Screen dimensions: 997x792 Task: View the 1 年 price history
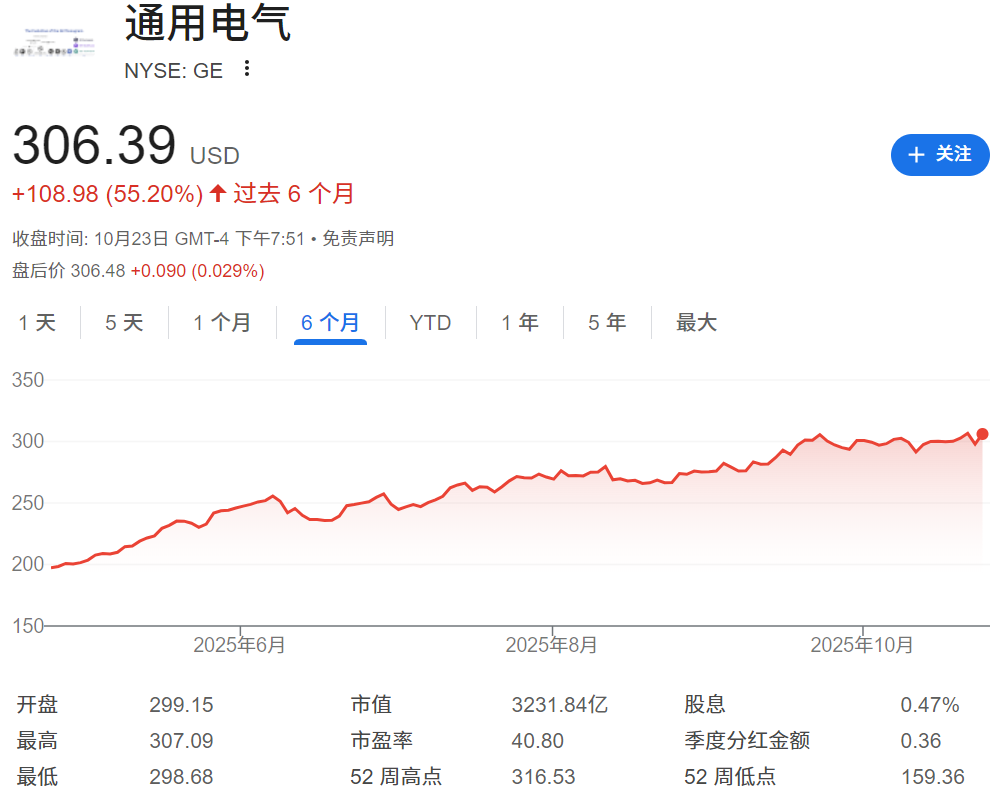[520, 323]
